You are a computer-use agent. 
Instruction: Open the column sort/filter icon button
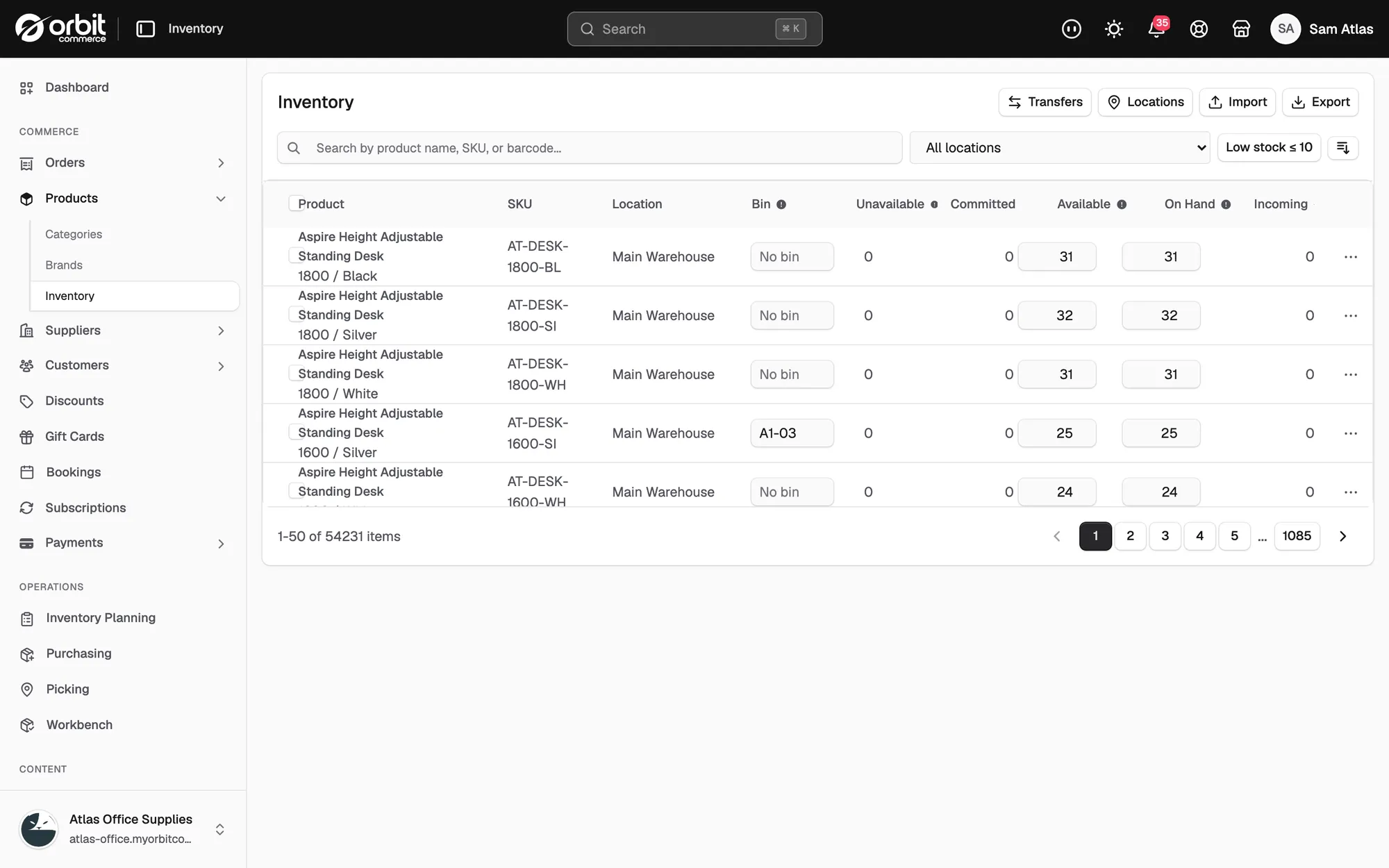point(1342,147)
